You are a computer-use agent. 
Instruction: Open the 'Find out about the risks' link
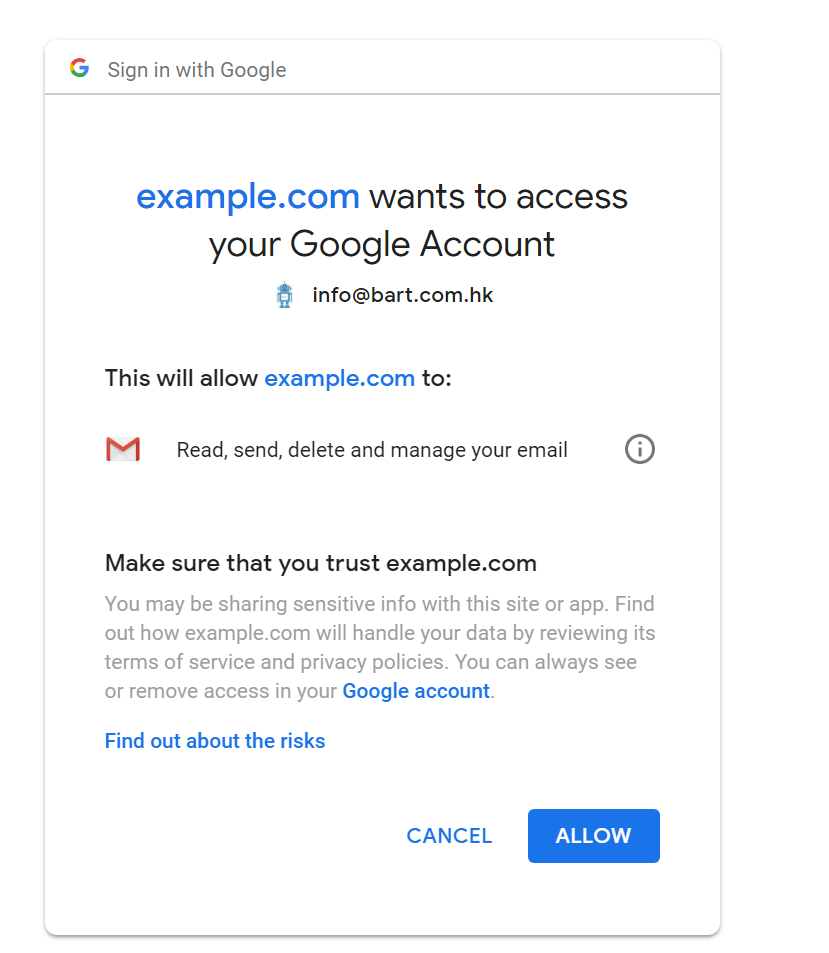pyautogui.click(x=215, y=741)
